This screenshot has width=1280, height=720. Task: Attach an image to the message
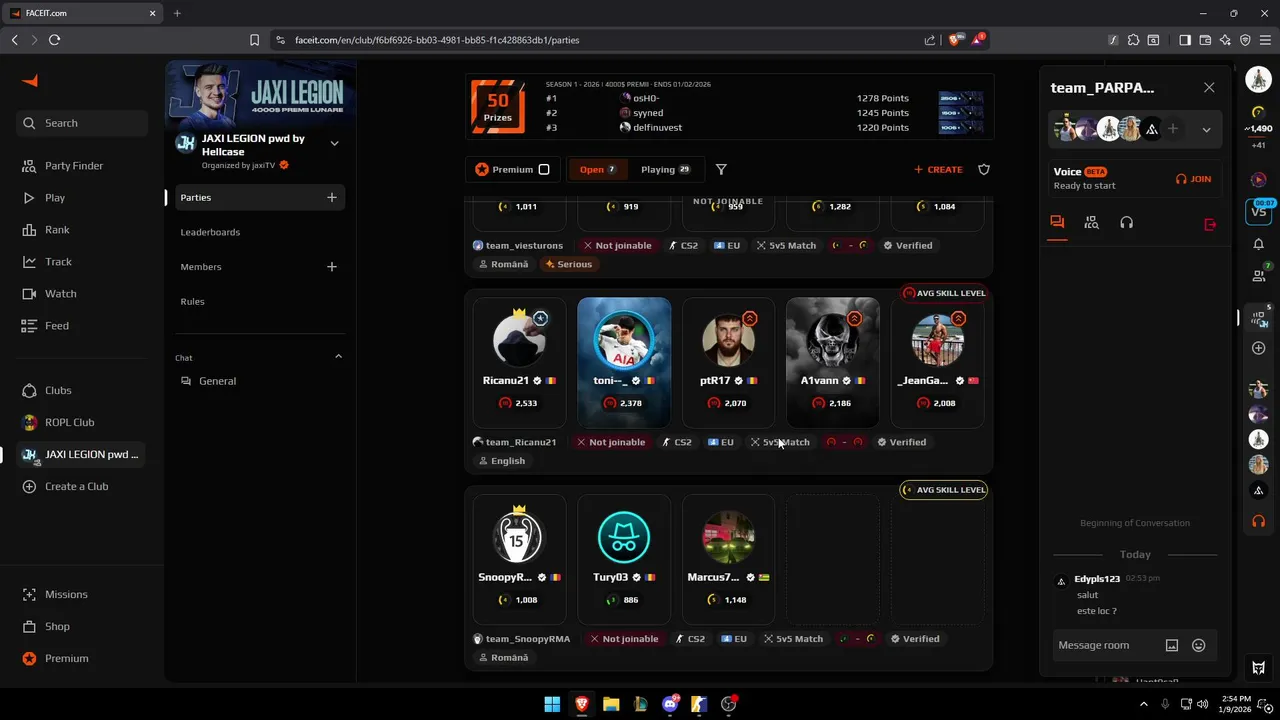click(x=1172, y=645)
